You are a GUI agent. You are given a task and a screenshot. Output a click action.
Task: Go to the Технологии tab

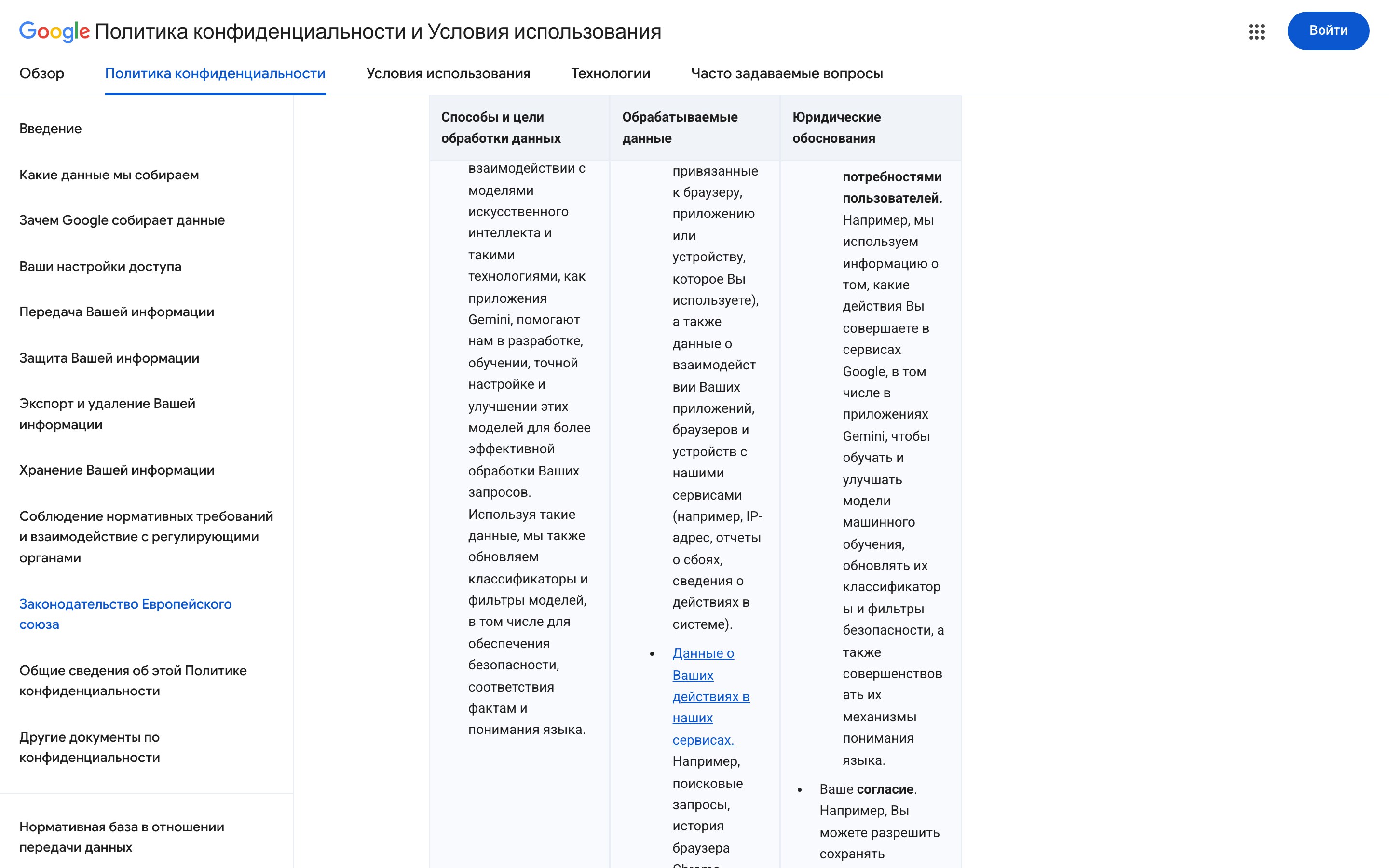611,73
